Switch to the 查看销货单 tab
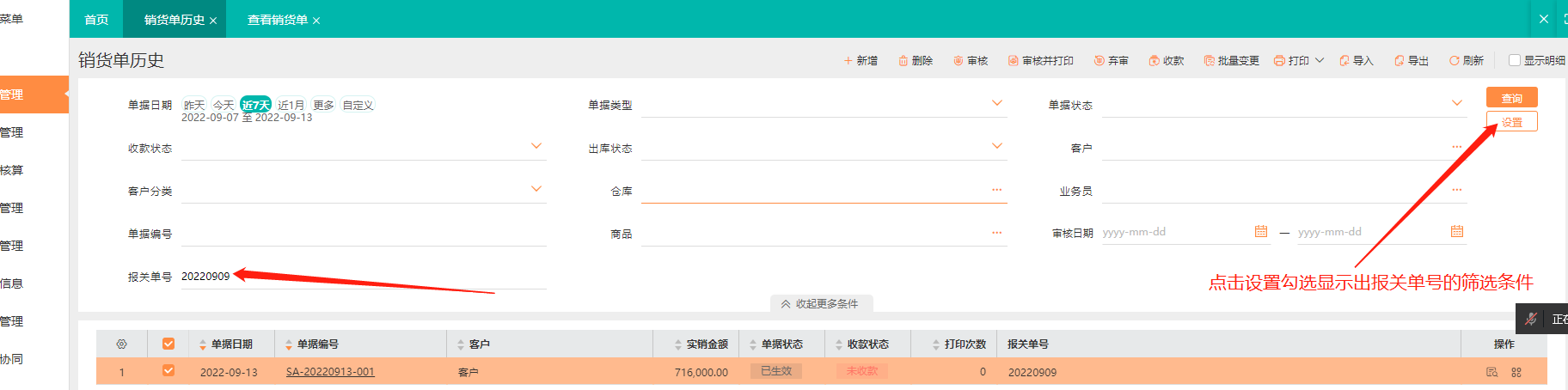 click(x=278, y=20)
